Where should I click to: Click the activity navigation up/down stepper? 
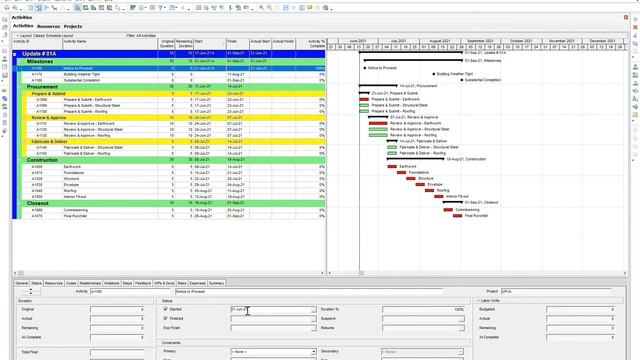click(x=31, y=291)
